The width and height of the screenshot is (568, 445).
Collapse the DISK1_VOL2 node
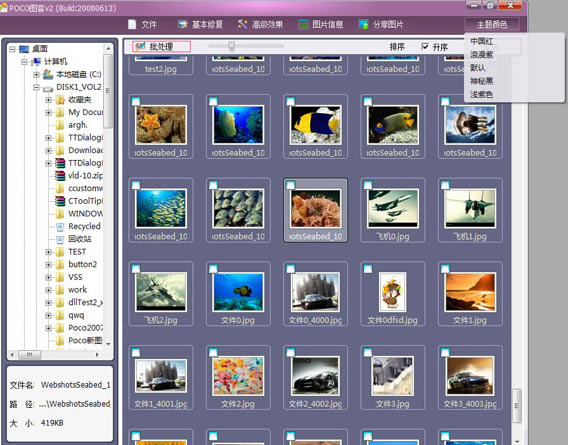tap(36, 87)
